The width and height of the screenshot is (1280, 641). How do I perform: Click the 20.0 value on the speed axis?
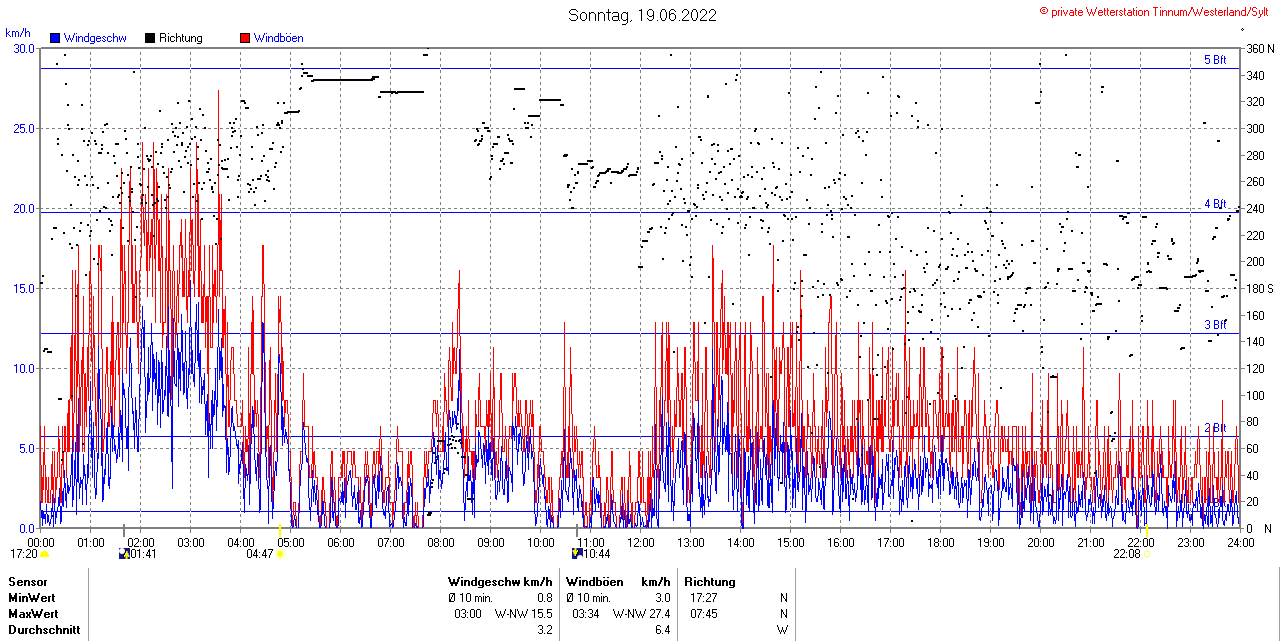pos(23,208)
